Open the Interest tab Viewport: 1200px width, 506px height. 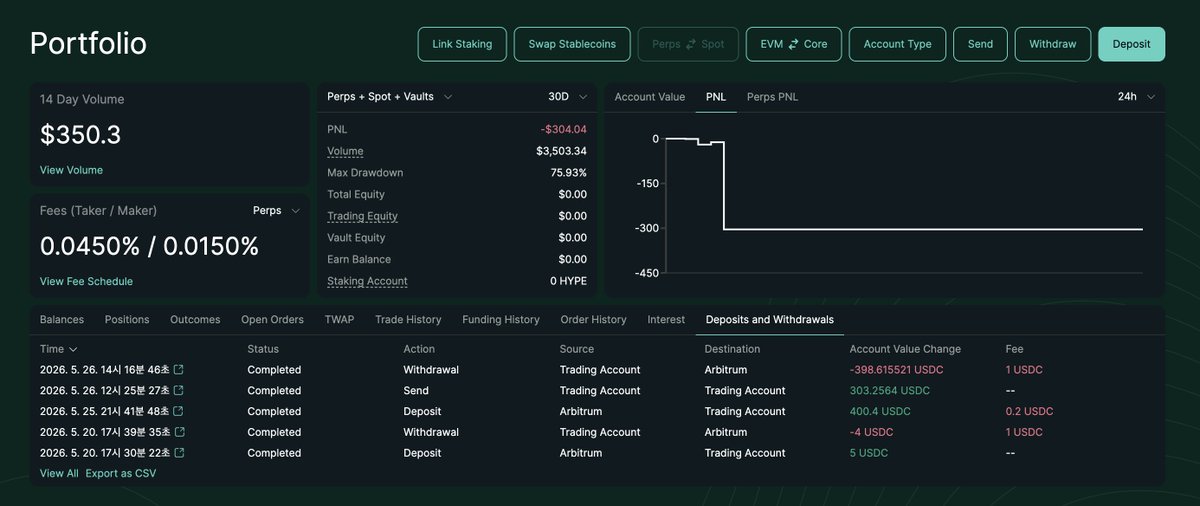[666, 320]
